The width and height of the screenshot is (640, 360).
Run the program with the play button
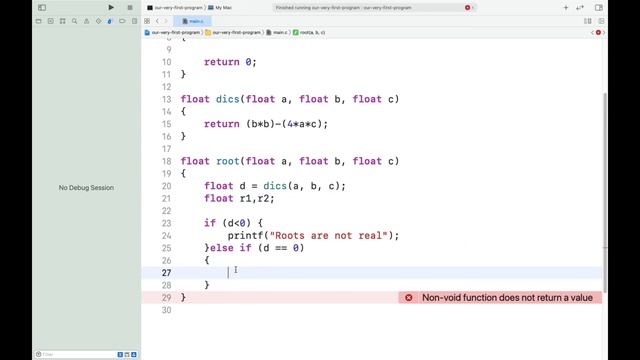pos(111,7)
